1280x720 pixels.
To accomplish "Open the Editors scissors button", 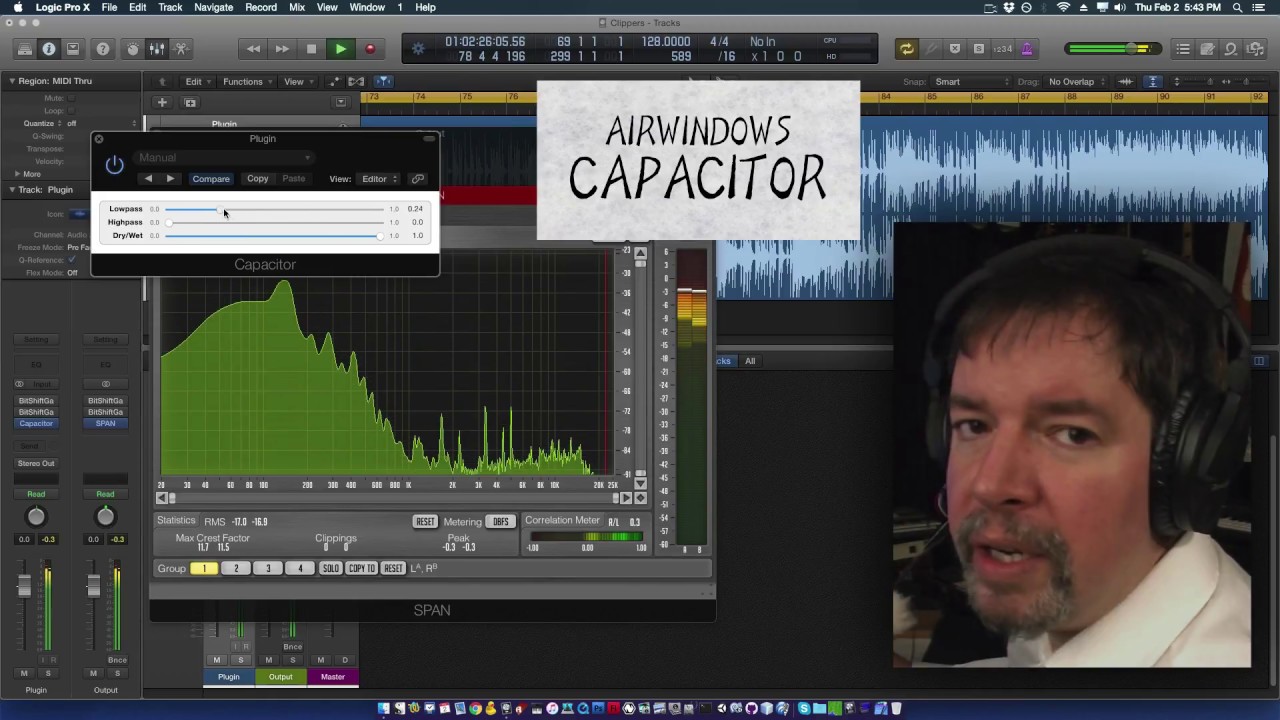I will click(181, 49).
